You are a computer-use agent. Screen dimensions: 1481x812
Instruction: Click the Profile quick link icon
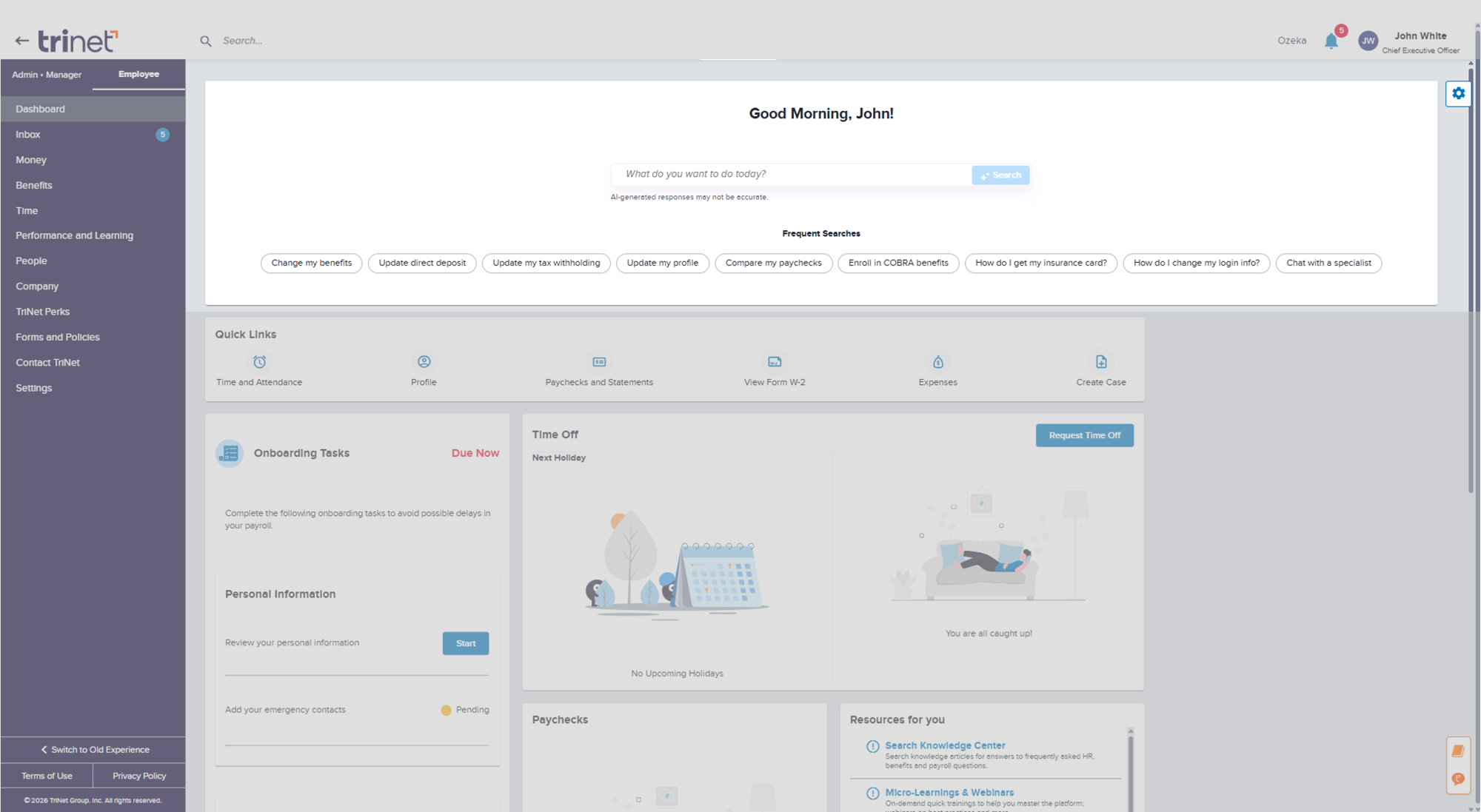tap(424, 362)
